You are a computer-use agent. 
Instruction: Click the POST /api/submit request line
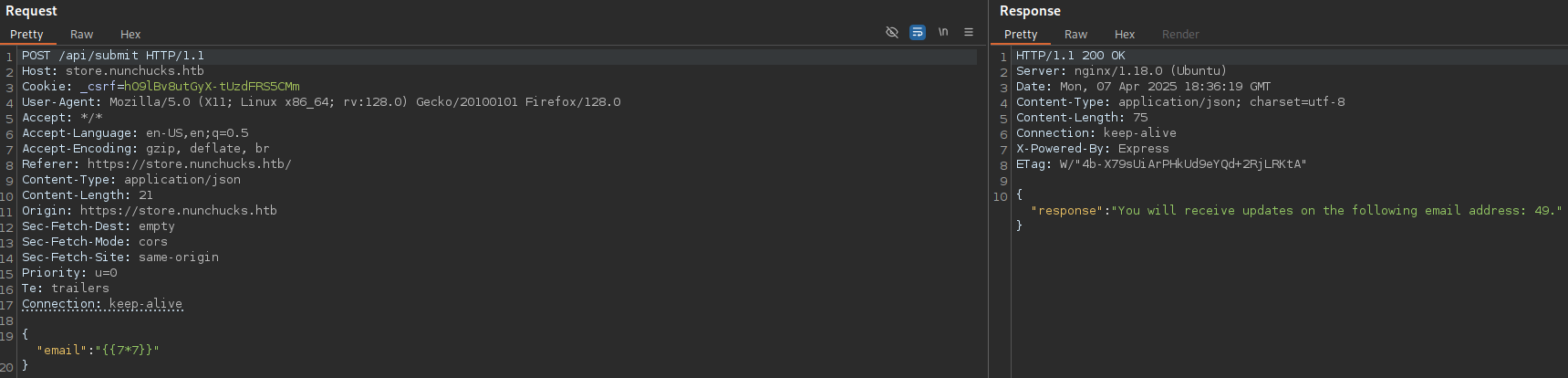113,56
